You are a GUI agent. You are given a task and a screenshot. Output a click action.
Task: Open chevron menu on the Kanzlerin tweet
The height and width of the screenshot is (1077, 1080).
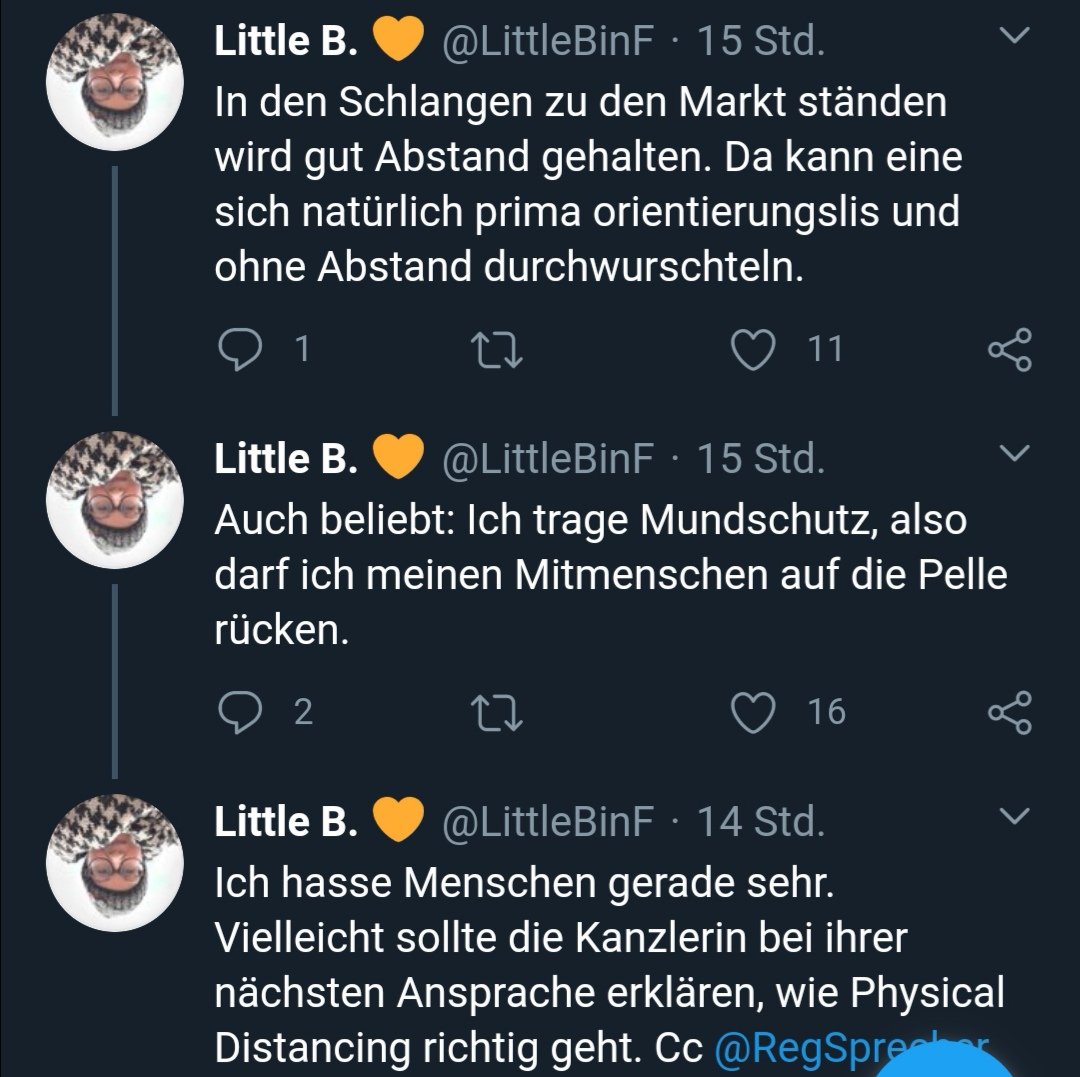click(x=1014, y=819)
